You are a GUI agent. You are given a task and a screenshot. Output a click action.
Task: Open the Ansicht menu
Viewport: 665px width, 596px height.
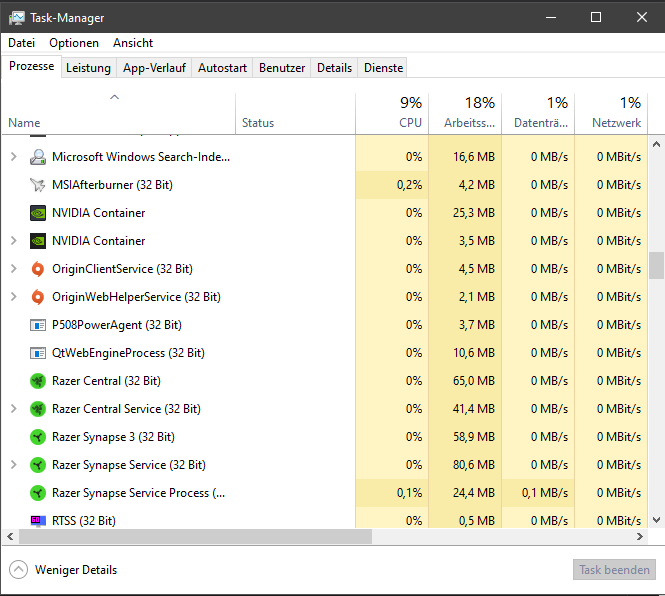(x=133, y=43)
